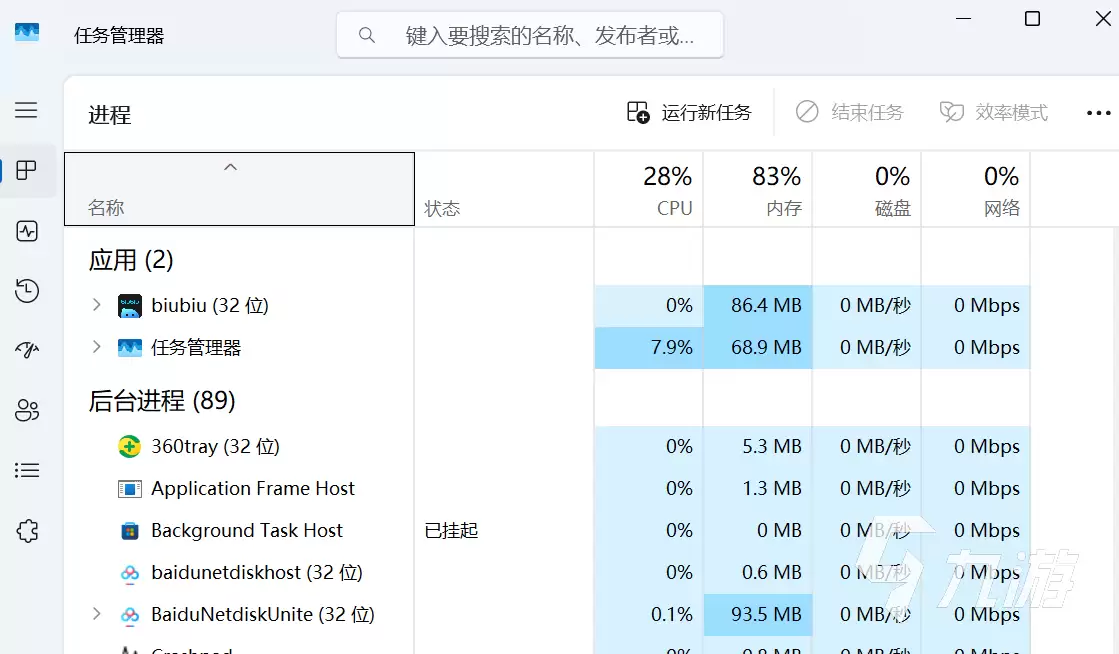Click the baidunetdiskhost process icon
Image resolution: width=1119 pixels, height=654 pixels.
(129, 573)
